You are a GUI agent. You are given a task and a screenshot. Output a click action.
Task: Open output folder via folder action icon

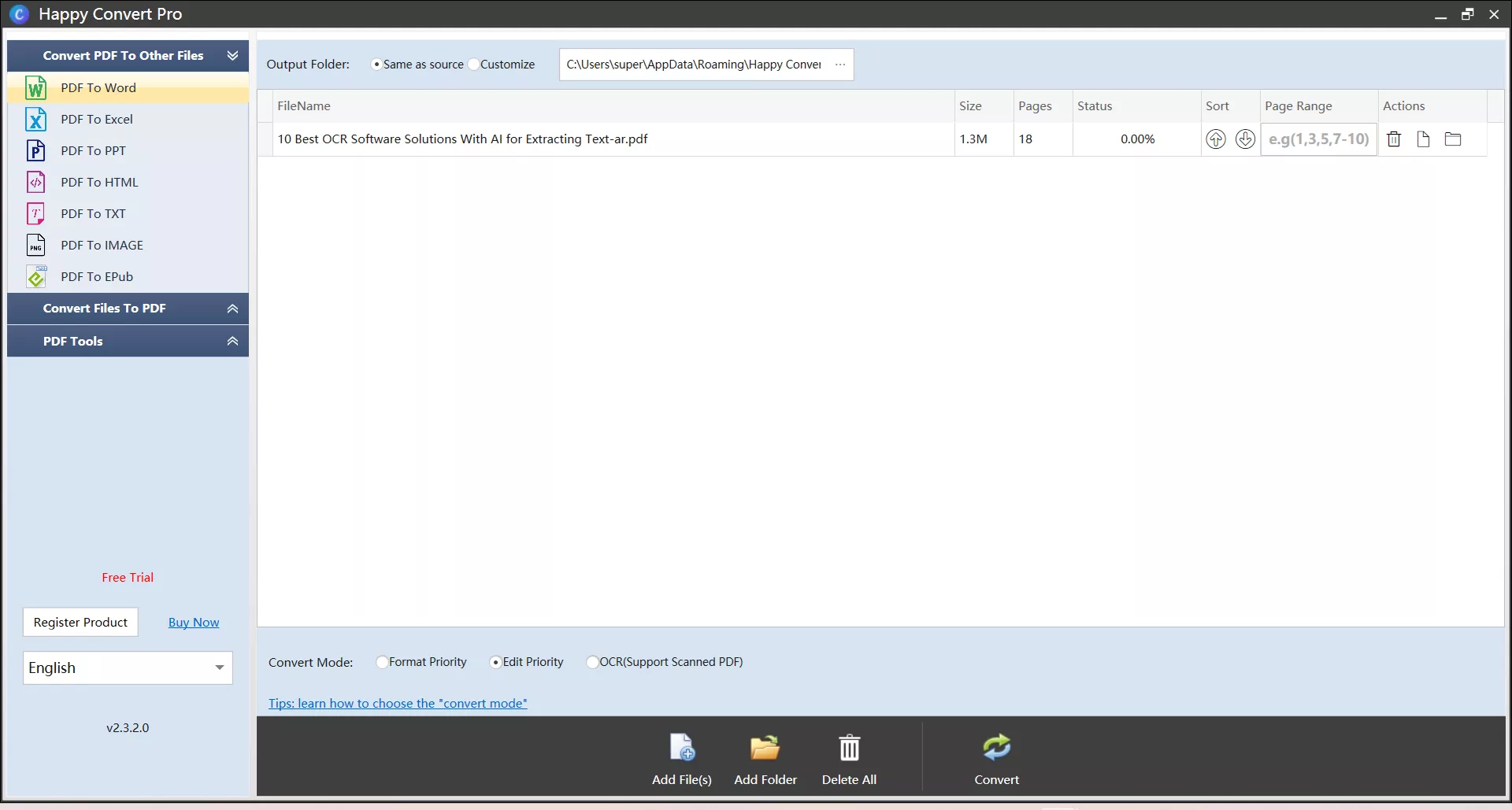(x=1453, y=139)
